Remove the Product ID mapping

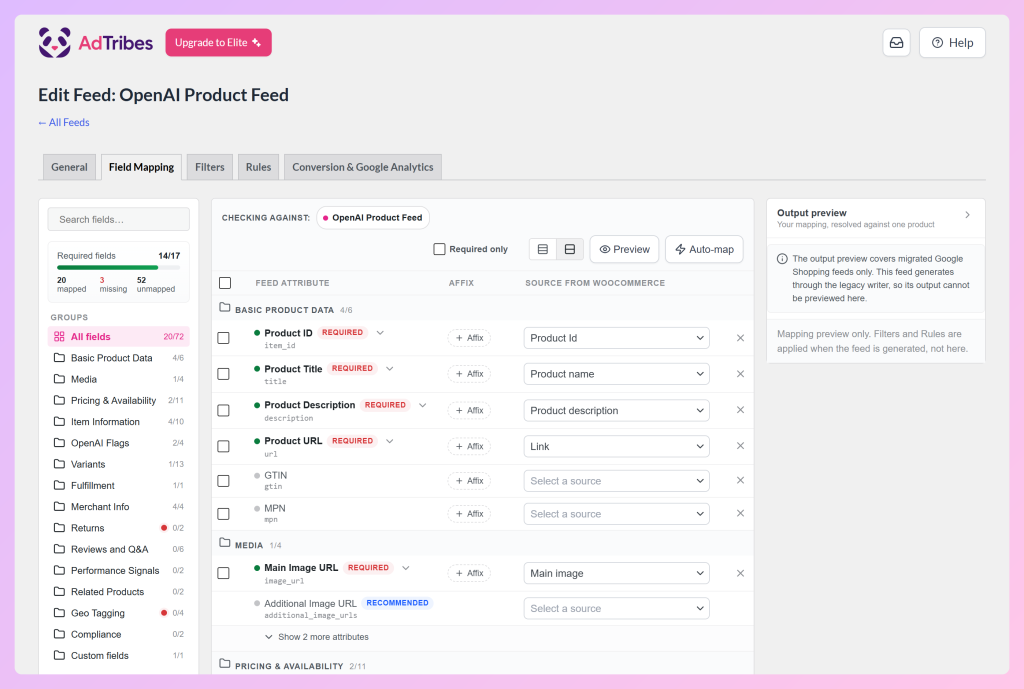point(740,338)
